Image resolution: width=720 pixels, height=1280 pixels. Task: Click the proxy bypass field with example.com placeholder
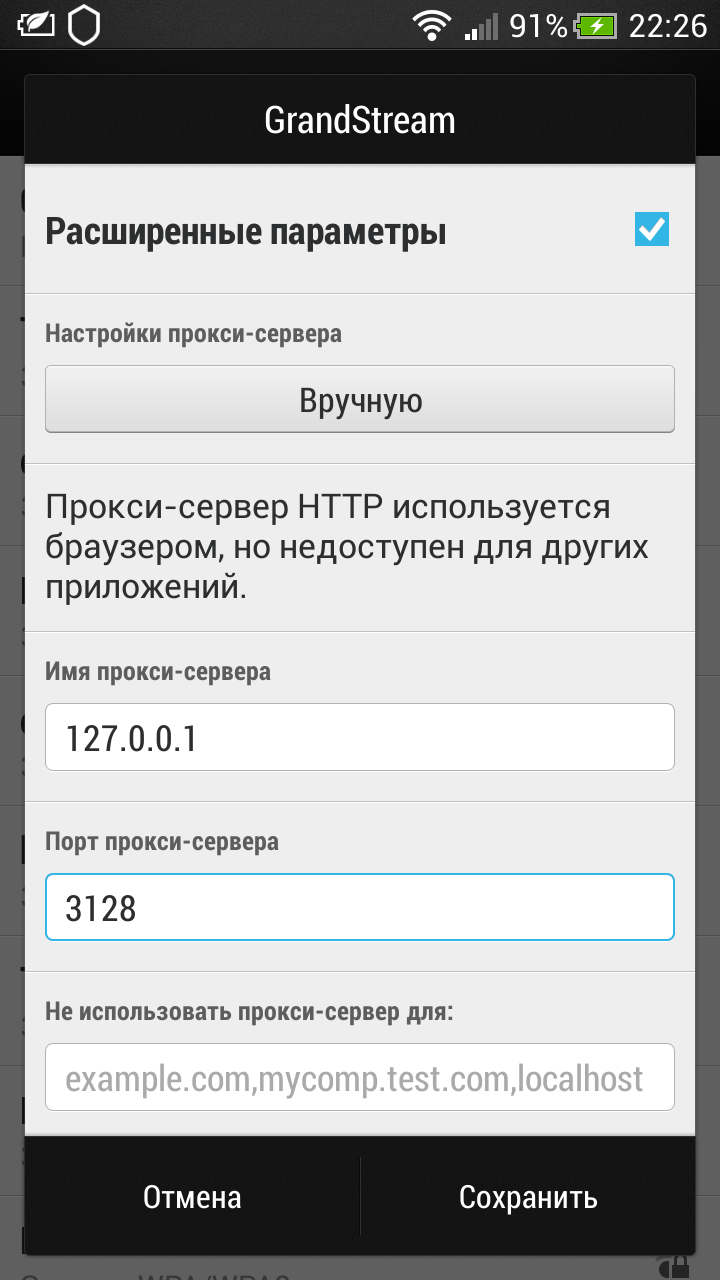click(x=360, y=1077)
